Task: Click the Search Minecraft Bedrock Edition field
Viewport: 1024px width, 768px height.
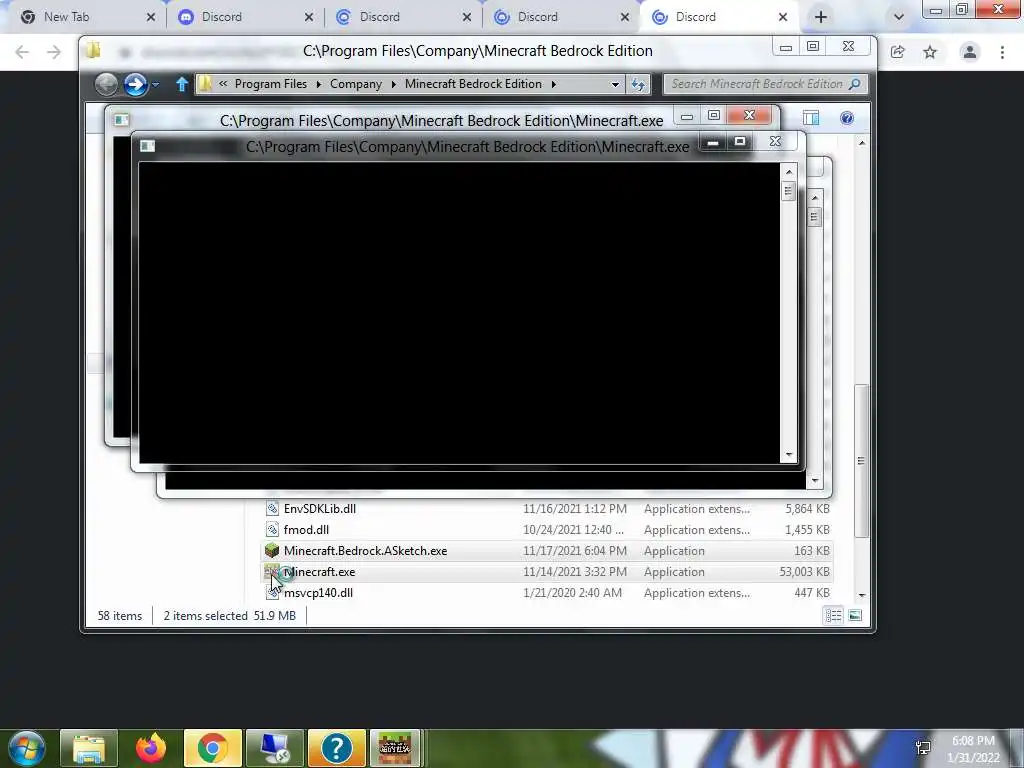Action: pyautogui.click(x=765, y=84)
